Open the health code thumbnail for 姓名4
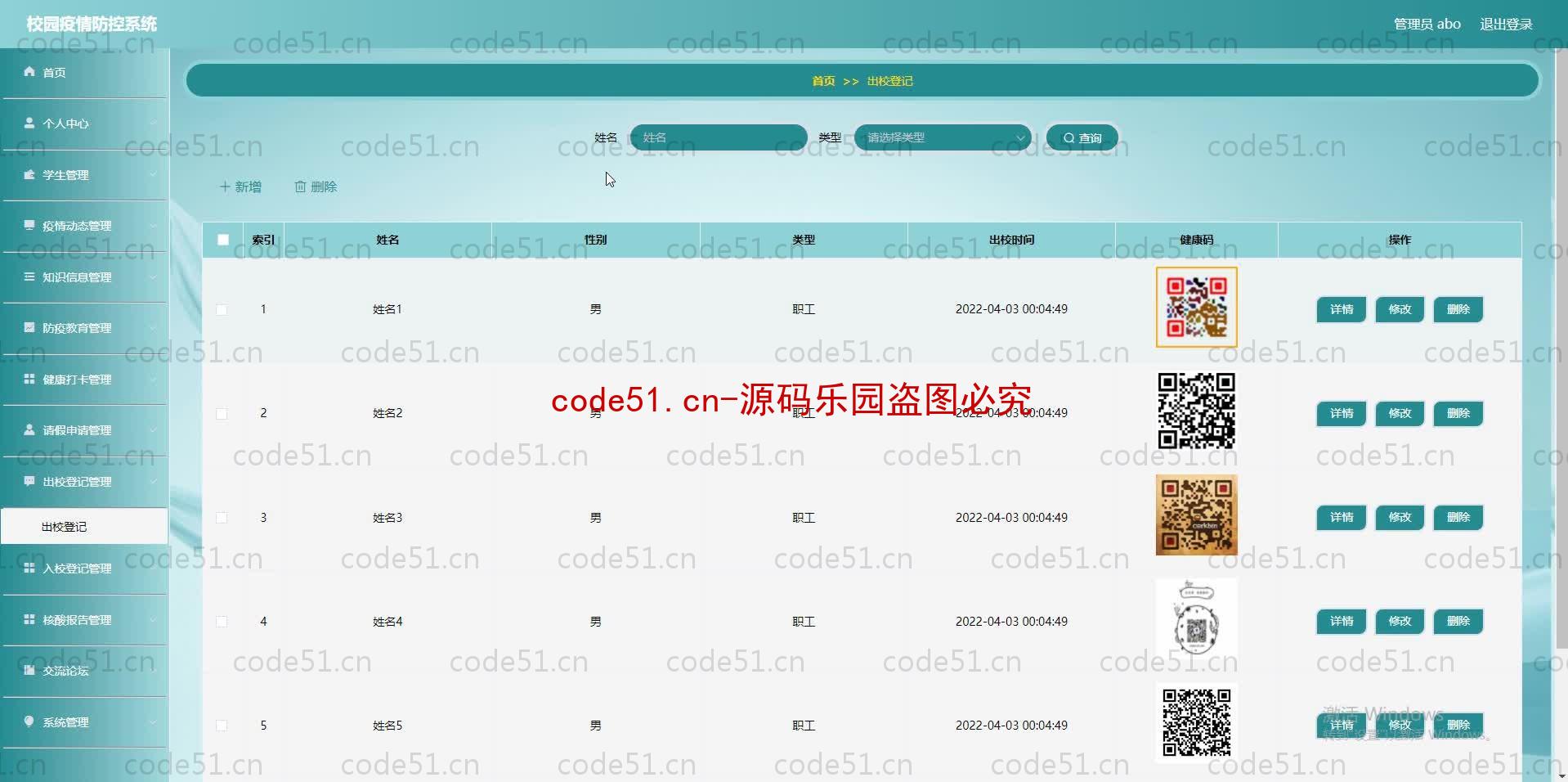 1196,619
